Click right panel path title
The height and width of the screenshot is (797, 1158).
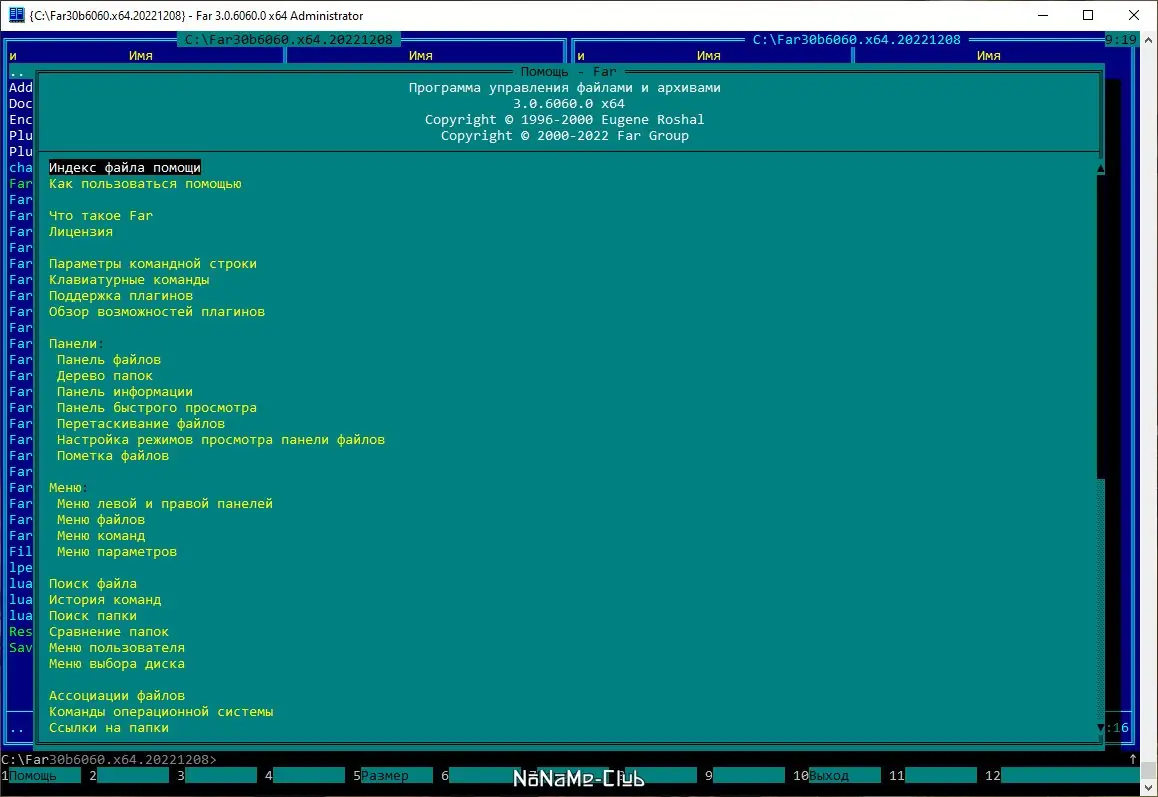(856, 40)
